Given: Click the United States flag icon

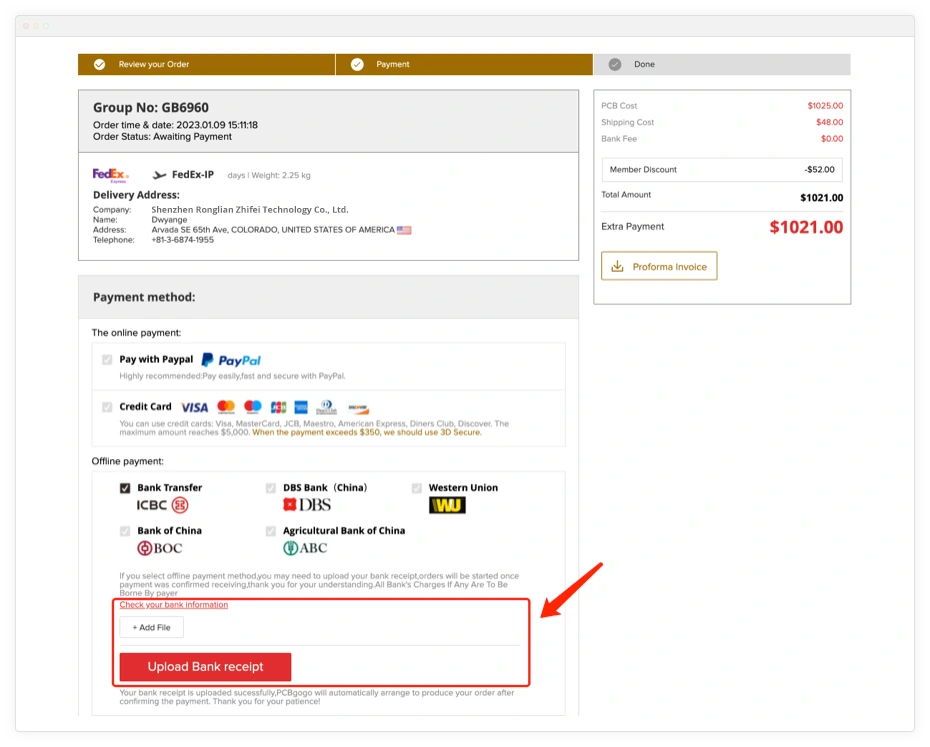Looking at the screenshot, I should (x=404, y=230).
